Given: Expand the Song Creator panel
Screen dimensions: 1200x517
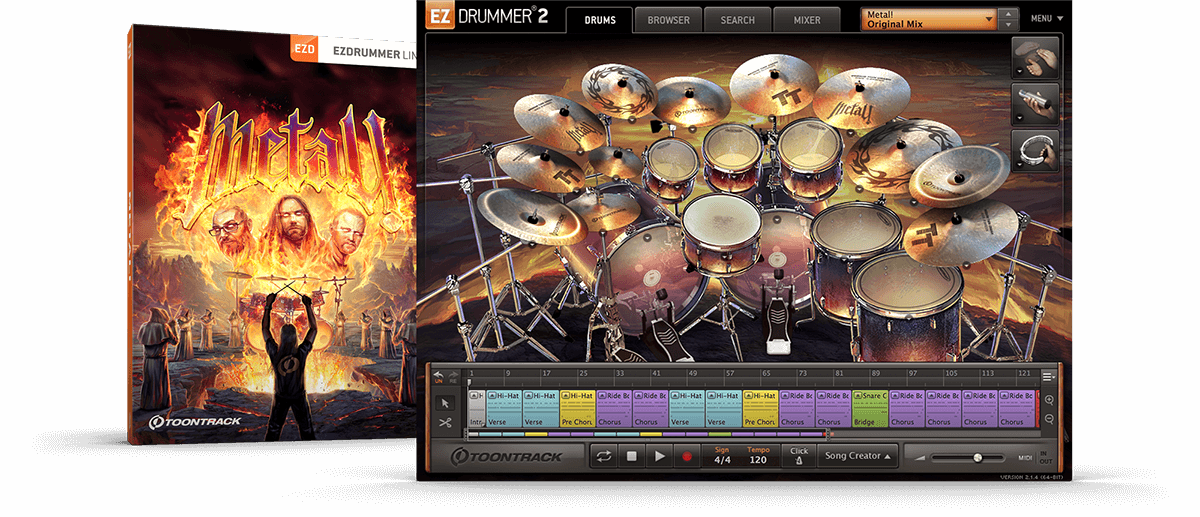Looking at the screenshot, I should tap(858, 456).
